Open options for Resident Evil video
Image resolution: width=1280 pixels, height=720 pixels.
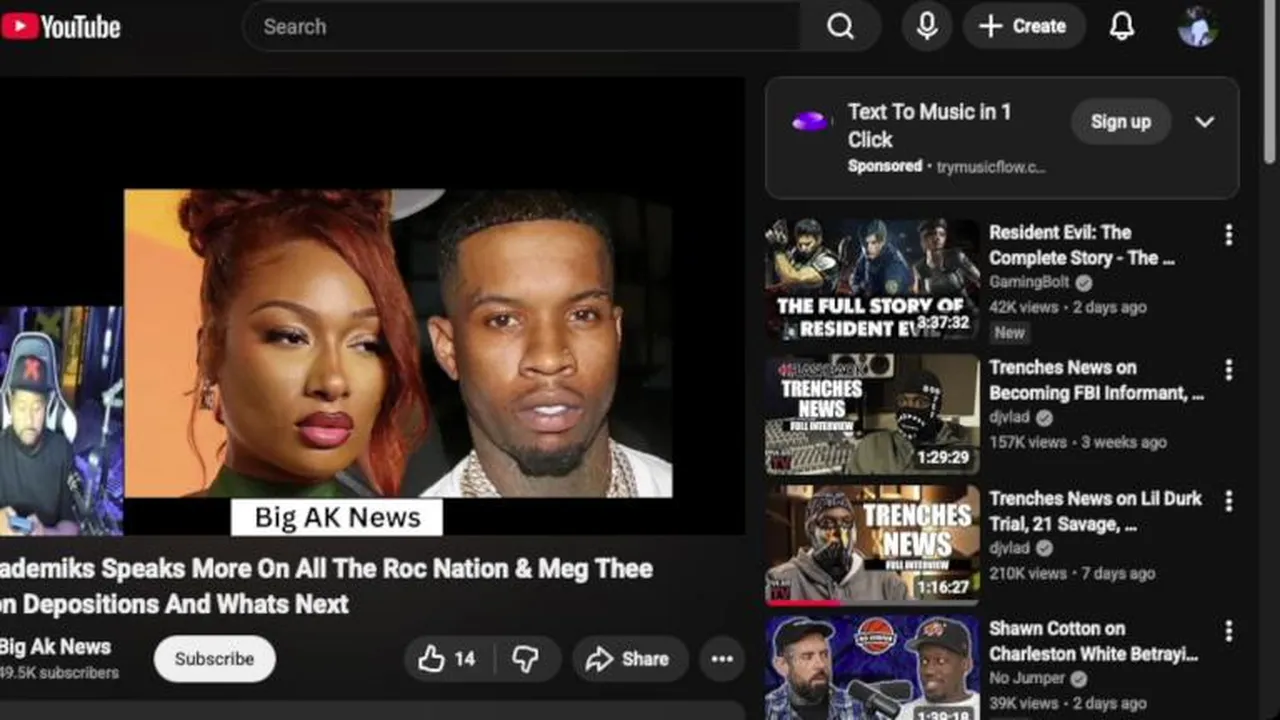point(1228,235)
